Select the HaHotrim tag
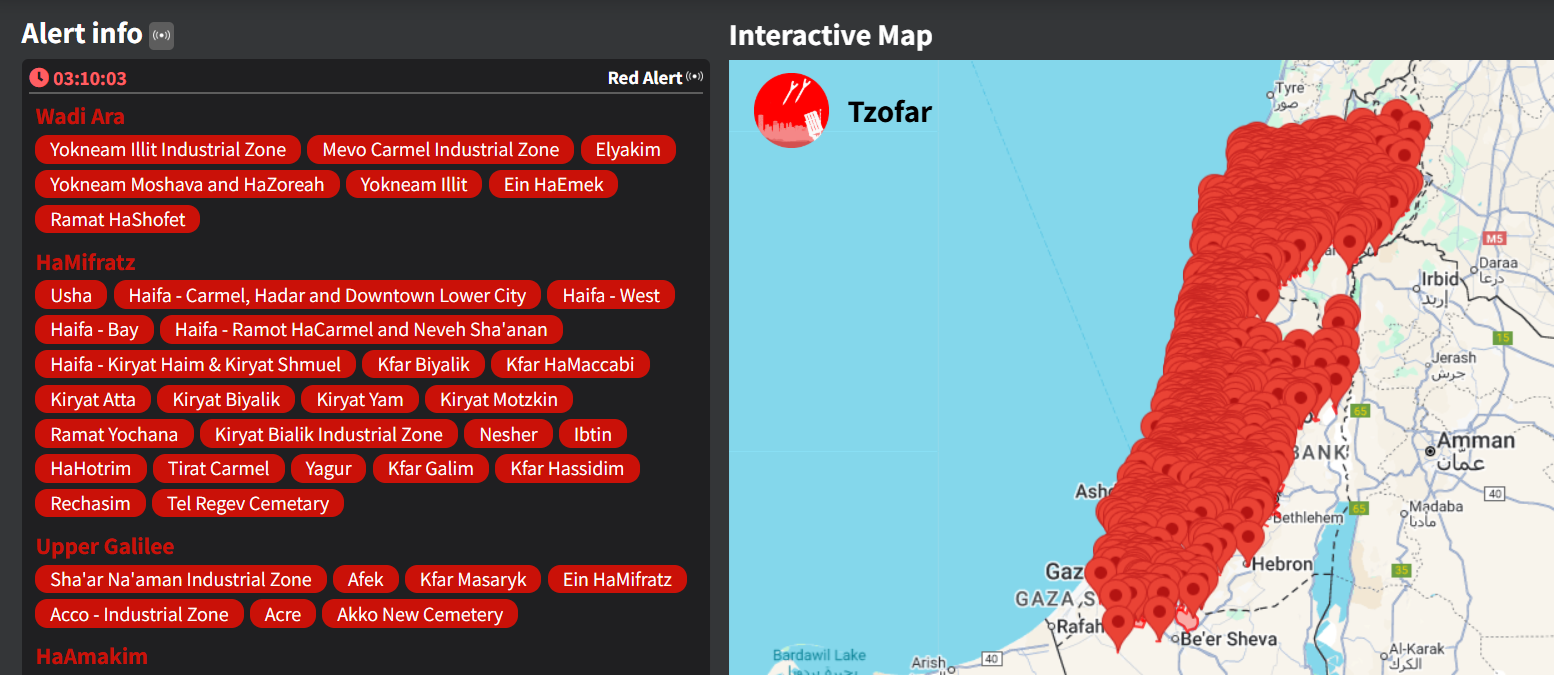The width and height of the screenshot is (1554, 675). (x=91, y=468)
